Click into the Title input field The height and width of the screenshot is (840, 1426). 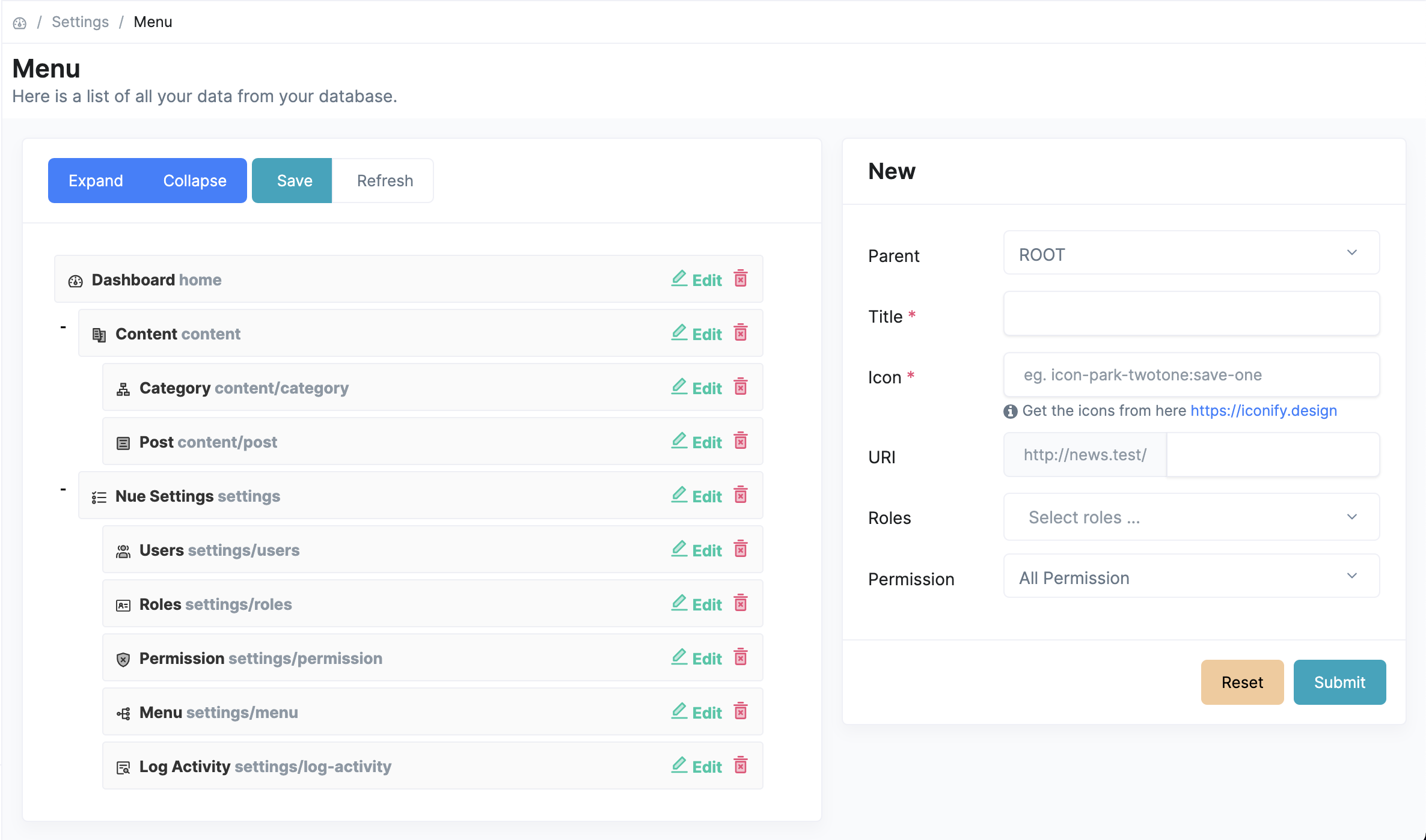pyautogui.click(x=1191, y=314)
